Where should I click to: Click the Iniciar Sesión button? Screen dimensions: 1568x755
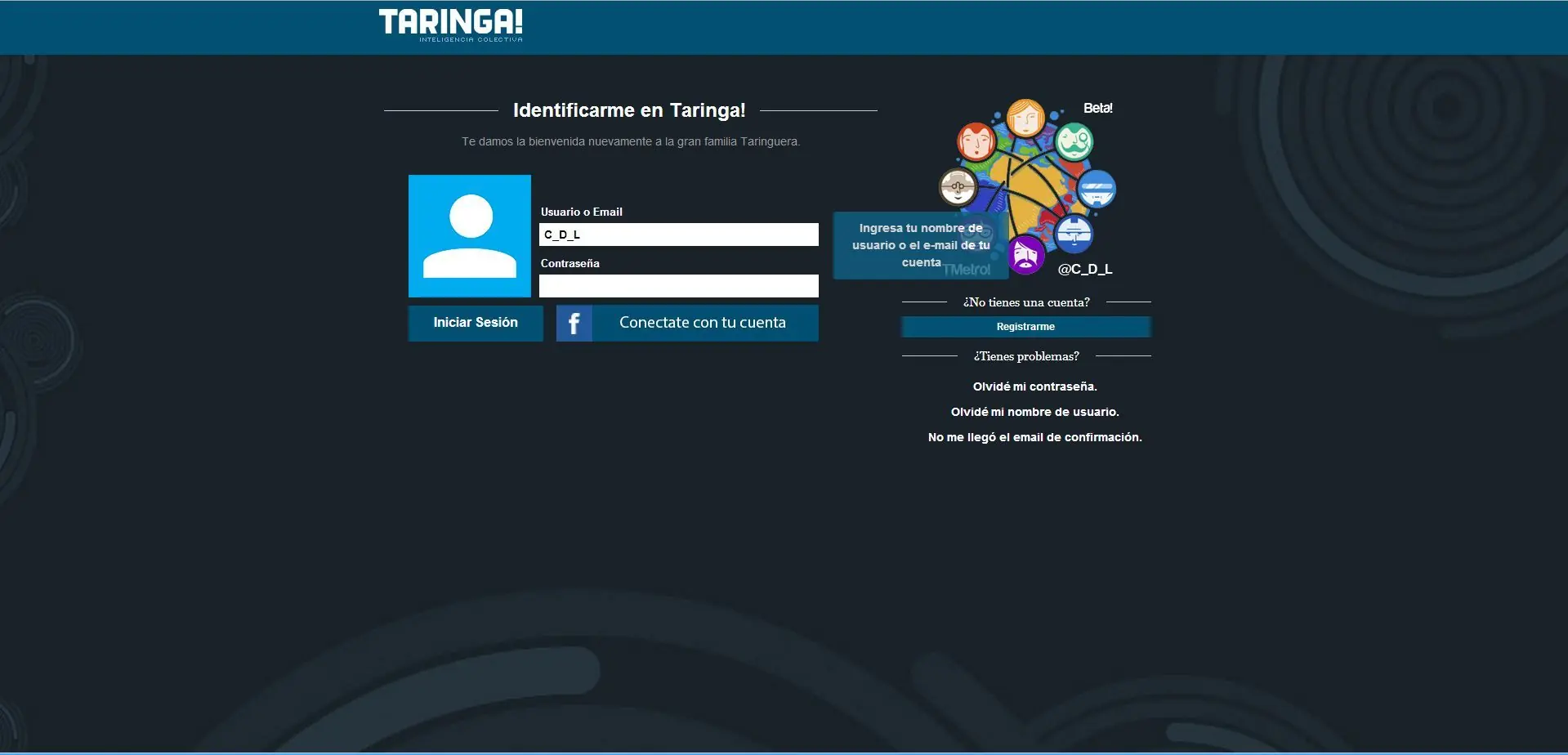(x=476, y=323)
